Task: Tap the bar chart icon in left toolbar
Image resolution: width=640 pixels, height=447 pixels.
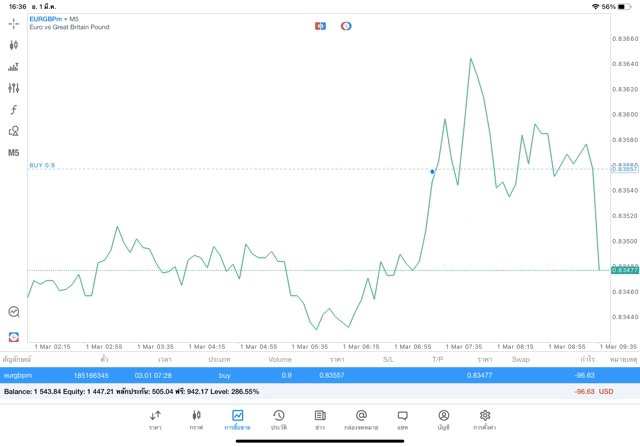Action: pos(14,67)
